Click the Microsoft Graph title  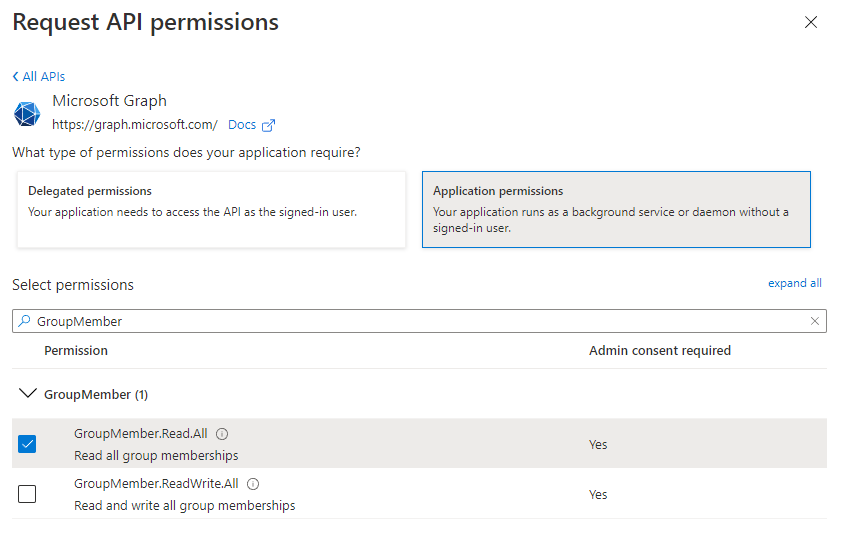(x=110, y=101)
